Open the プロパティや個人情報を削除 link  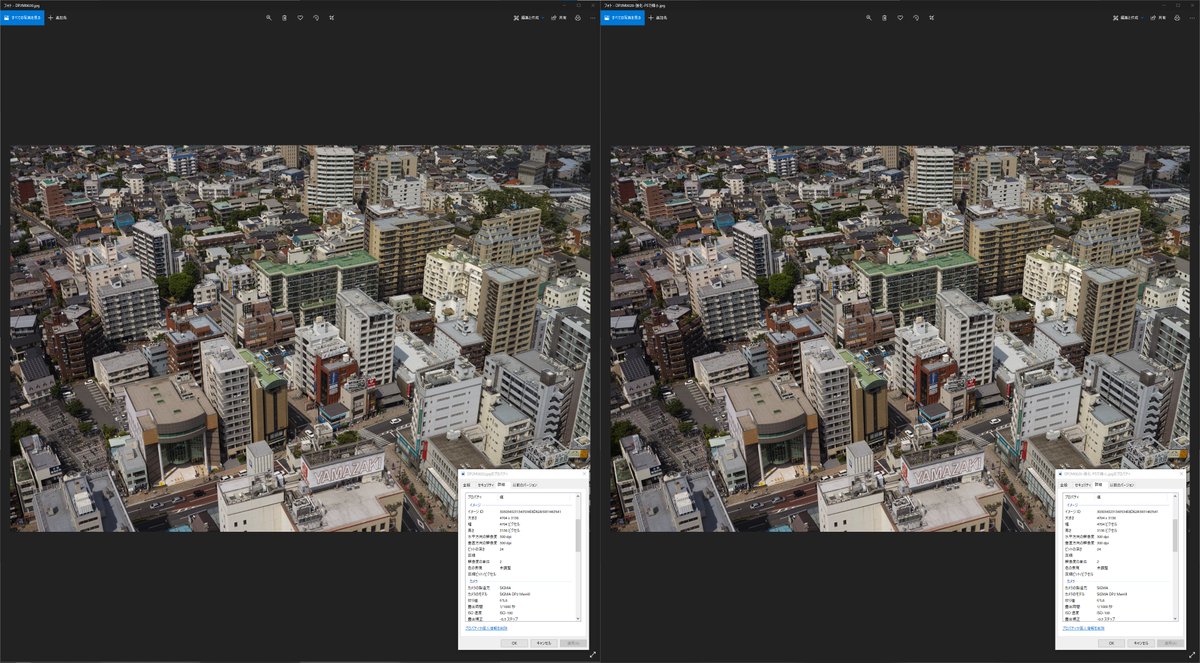[485, 628]
